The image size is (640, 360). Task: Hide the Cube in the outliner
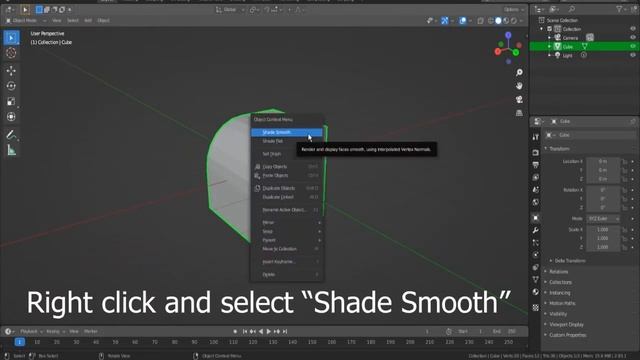click(633, 47)
